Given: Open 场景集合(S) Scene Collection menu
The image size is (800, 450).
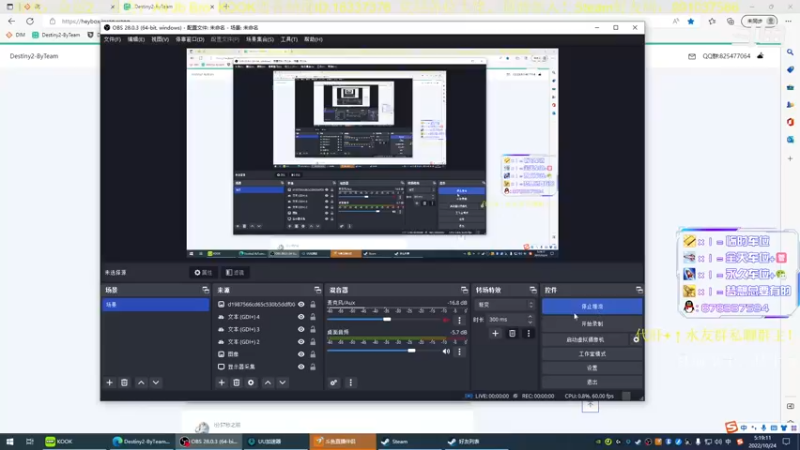Looking at the screenshot, I should click(x=260, y=39).
